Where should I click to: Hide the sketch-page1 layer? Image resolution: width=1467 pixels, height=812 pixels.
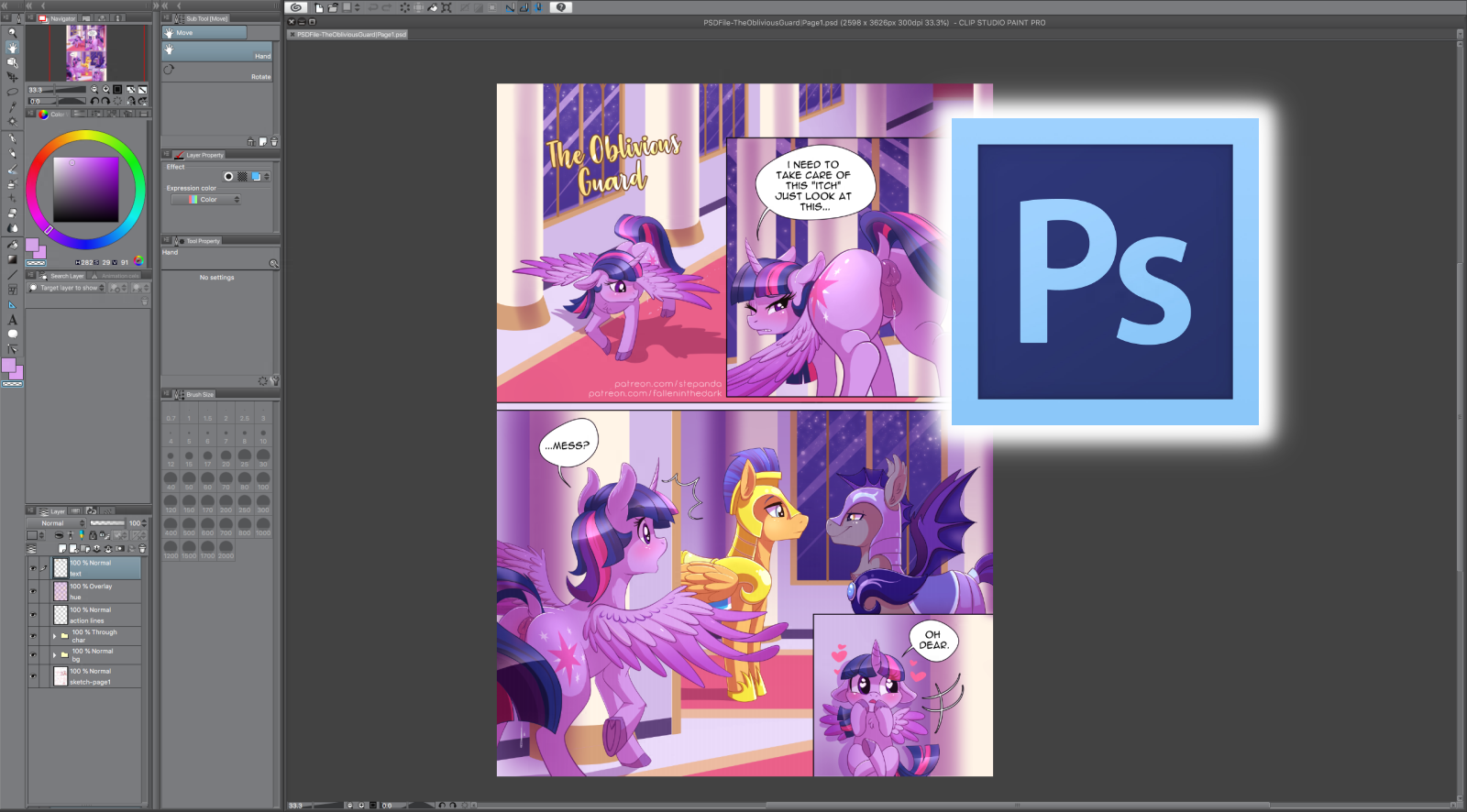pyautogui.click(x=33, y=676)
